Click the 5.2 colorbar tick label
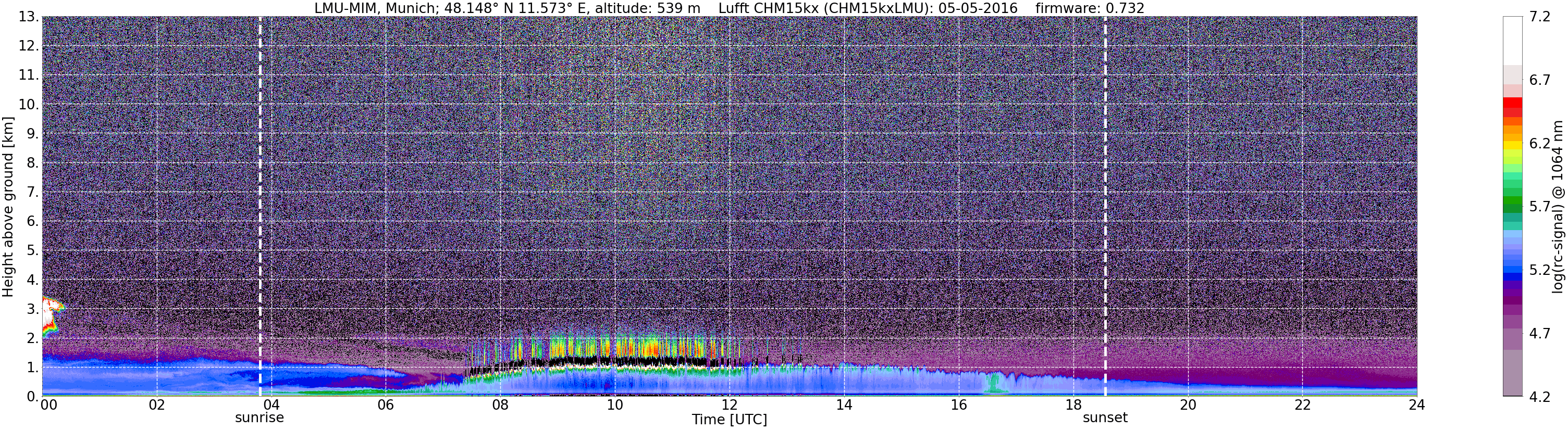 [1539, 270]
